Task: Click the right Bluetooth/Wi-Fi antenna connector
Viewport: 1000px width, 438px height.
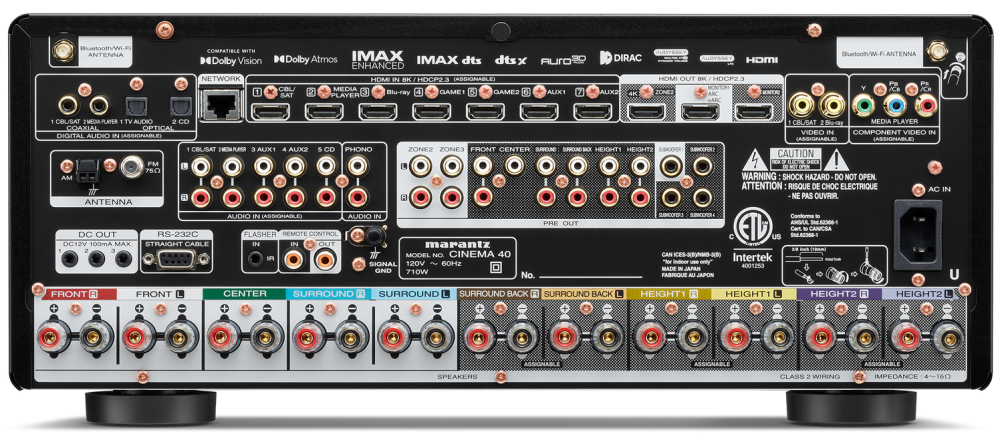Action: (937, 50)
